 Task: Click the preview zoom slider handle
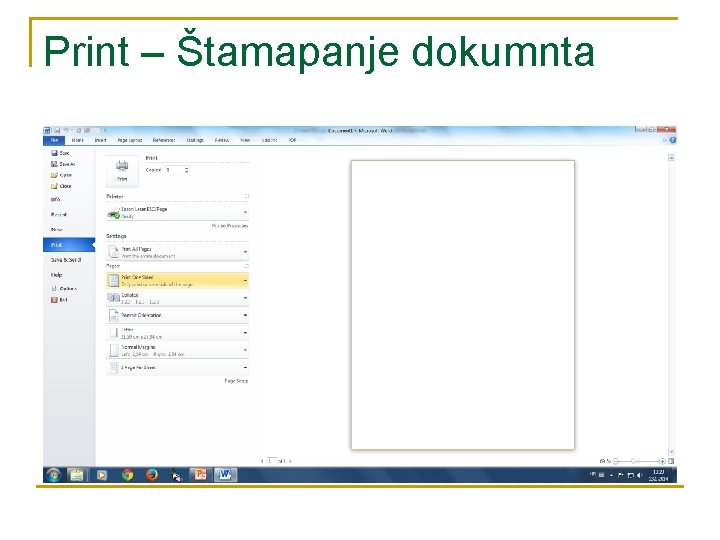click(634, 461)
